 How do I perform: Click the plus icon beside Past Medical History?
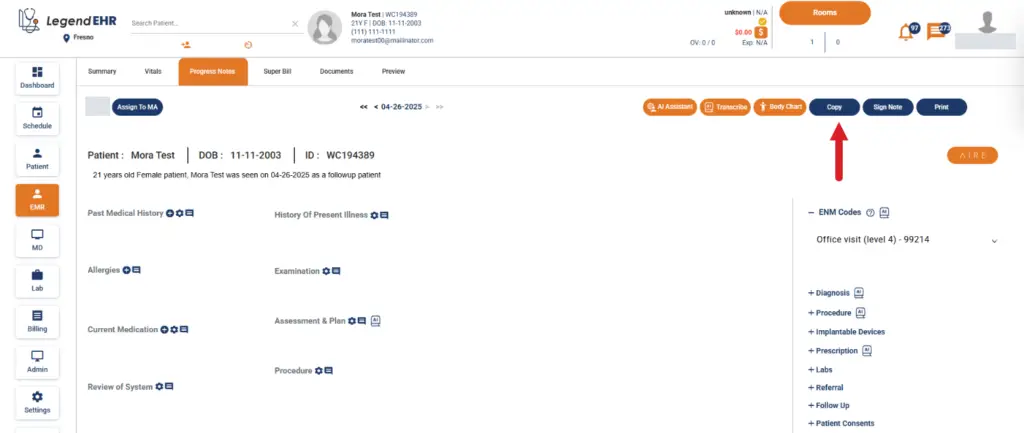[x=170, y=214]
